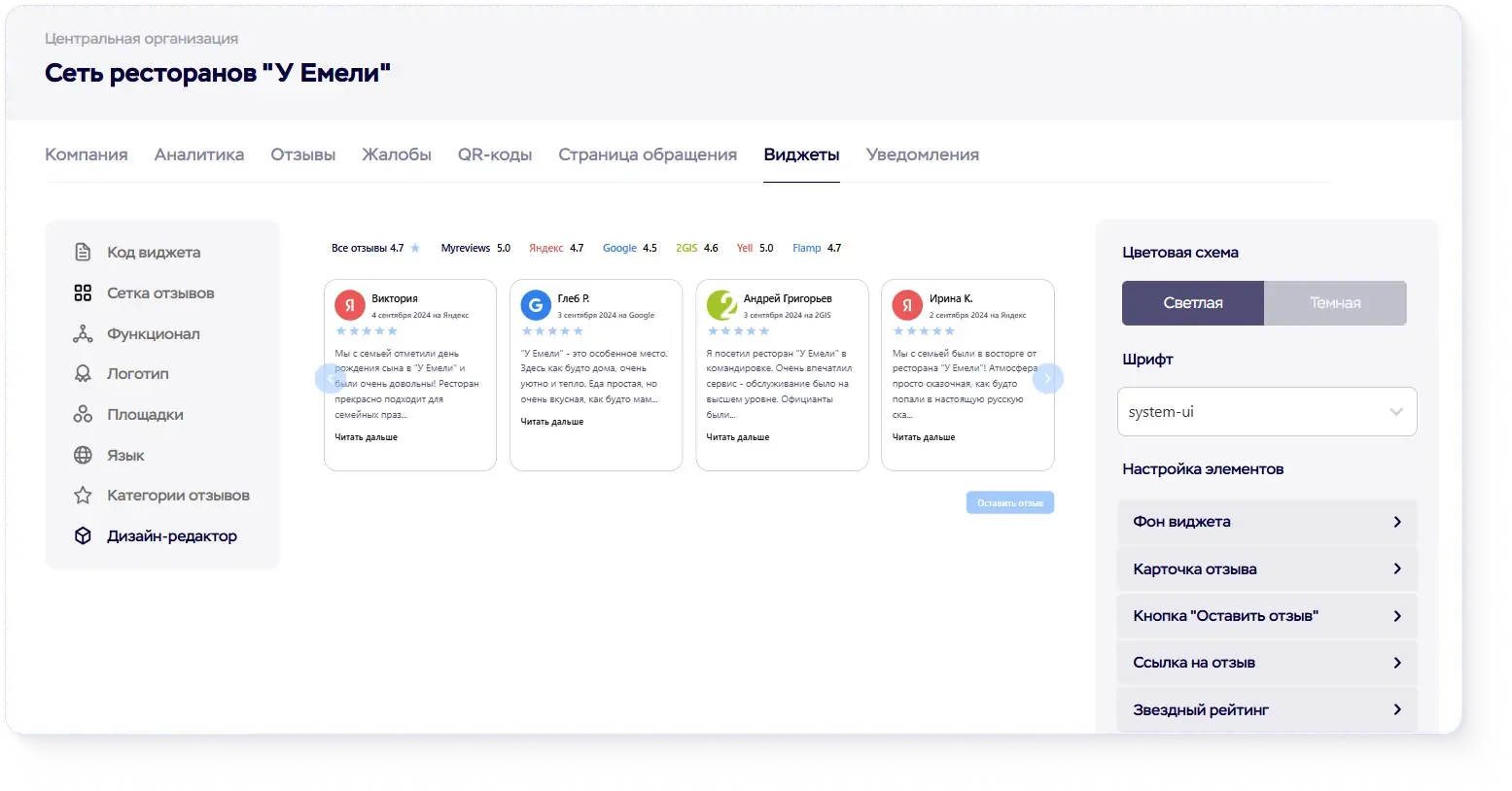Switch to the Темная color scheme

coord(1335,303)
